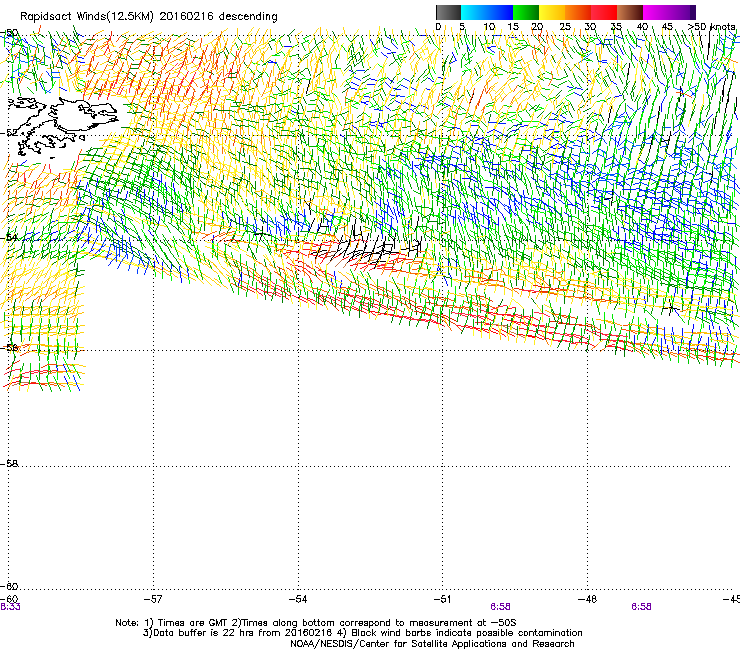Pick the blue 10-15 knots legend color
The image size is (740, 650).
click(x=500, y=12)
